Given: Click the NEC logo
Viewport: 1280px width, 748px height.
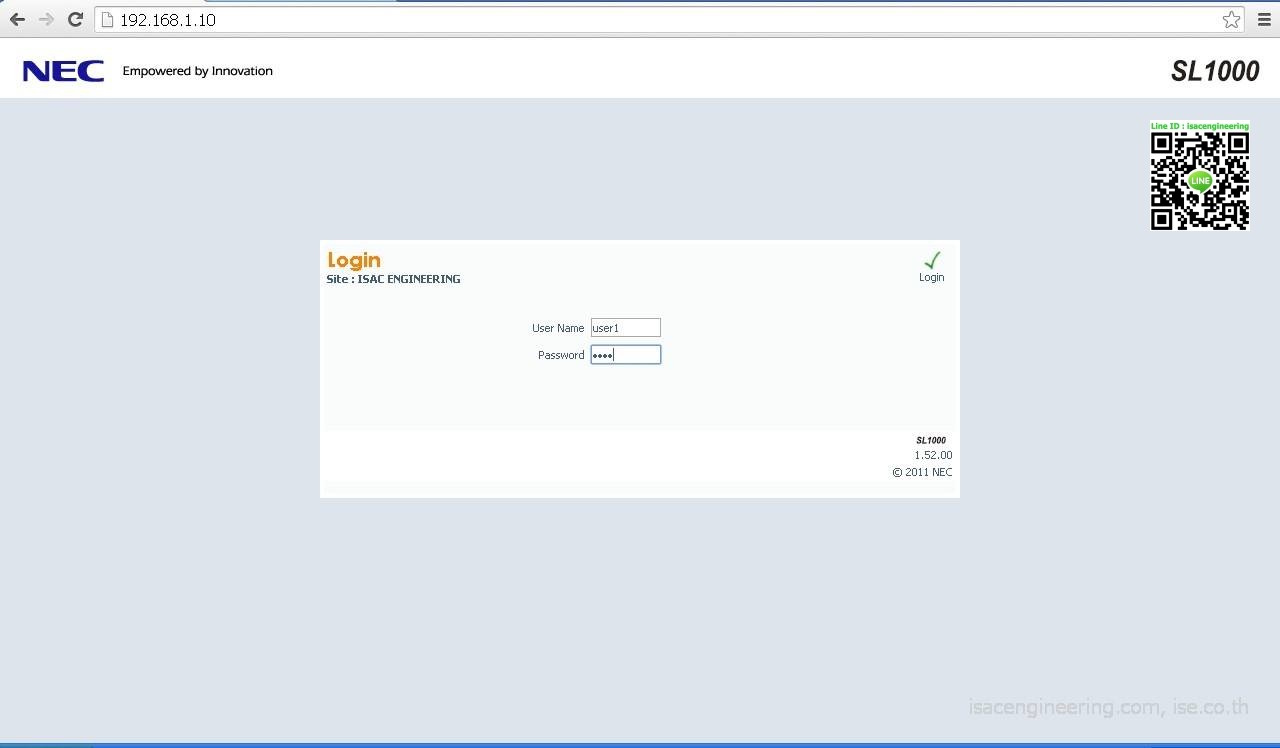Looking at the screenshot, I should tap(63, 71).
